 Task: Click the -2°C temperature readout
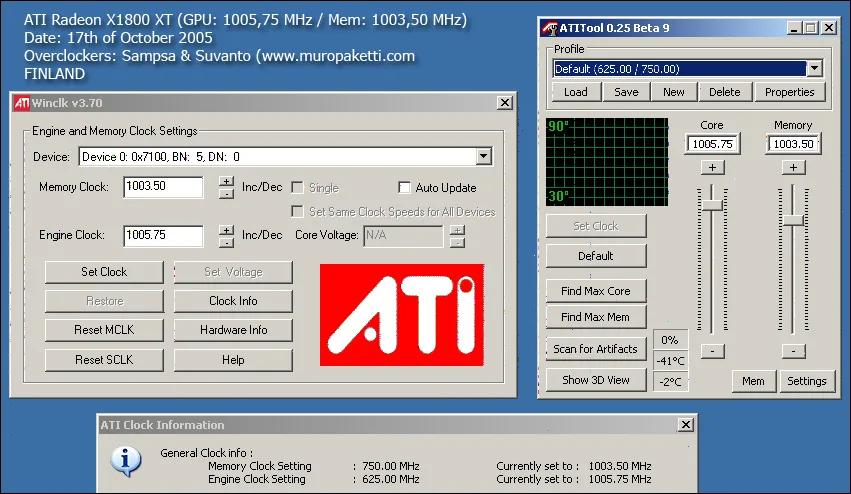click(670, 382)
